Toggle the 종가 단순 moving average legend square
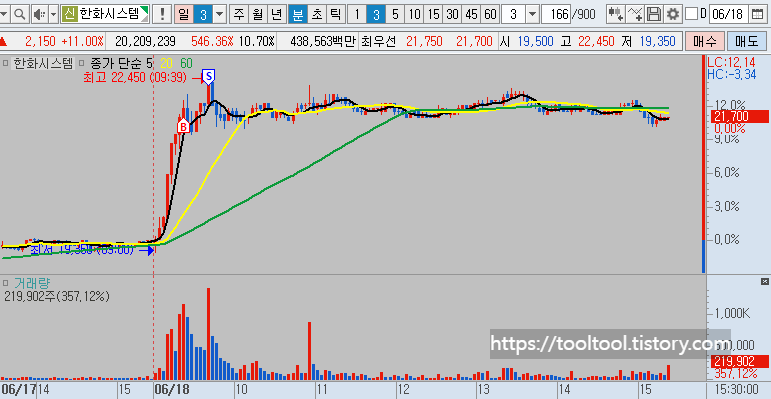771x399 pixels. pyautogui.click(x=82, y=63)
